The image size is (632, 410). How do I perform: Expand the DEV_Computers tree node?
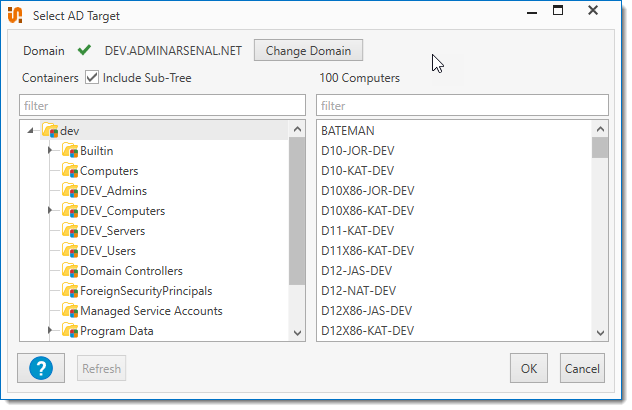[50, 211]
